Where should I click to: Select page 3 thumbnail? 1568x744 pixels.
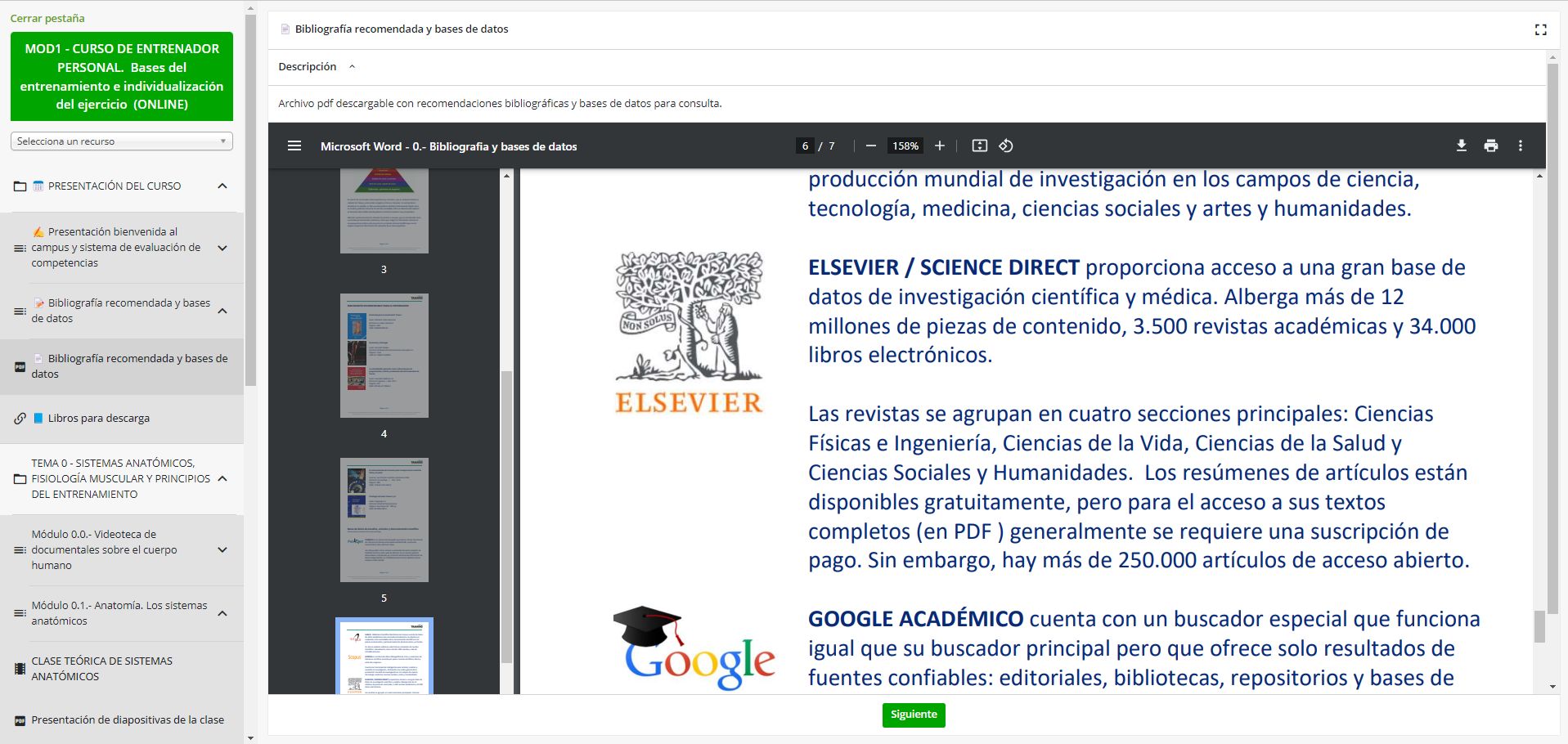[x=384, y=211]
